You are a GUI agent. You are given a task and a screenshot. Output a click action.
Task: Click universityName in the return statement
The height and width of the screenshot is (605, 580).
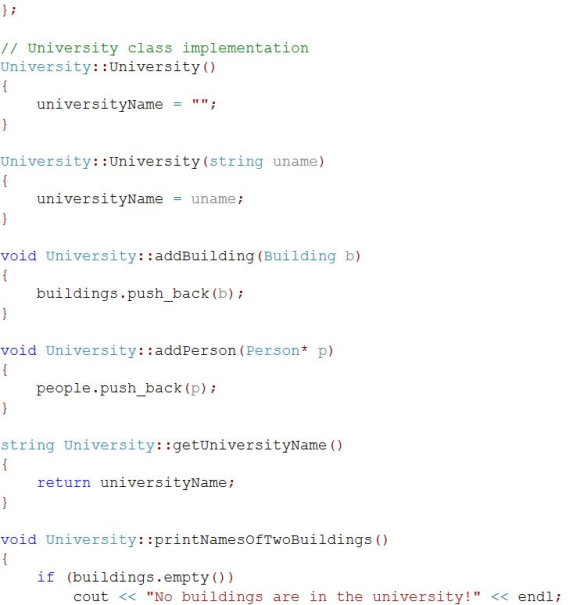[x=164, y=483]
